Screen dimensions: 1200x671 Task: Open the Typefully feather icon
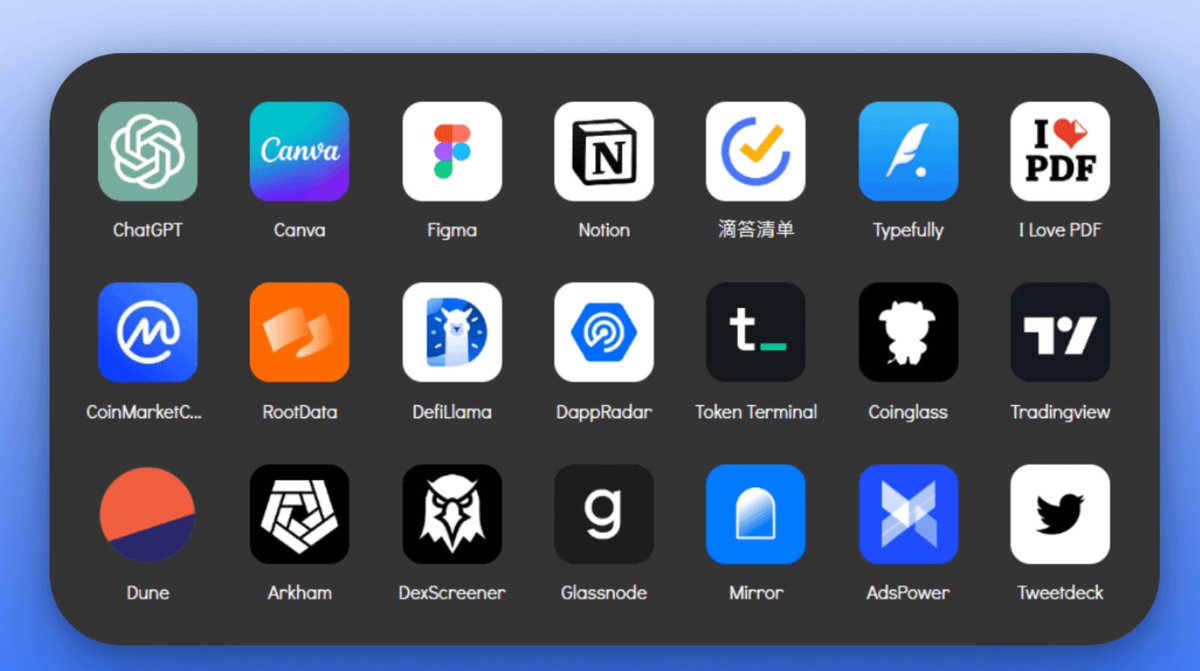coord(908,151)
